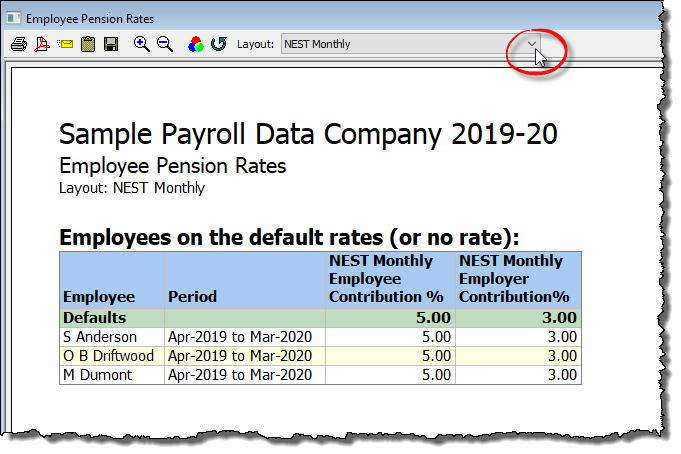Select the M Dumont employee cell
This screenshot has height=454, width=681.
point(112,375)
